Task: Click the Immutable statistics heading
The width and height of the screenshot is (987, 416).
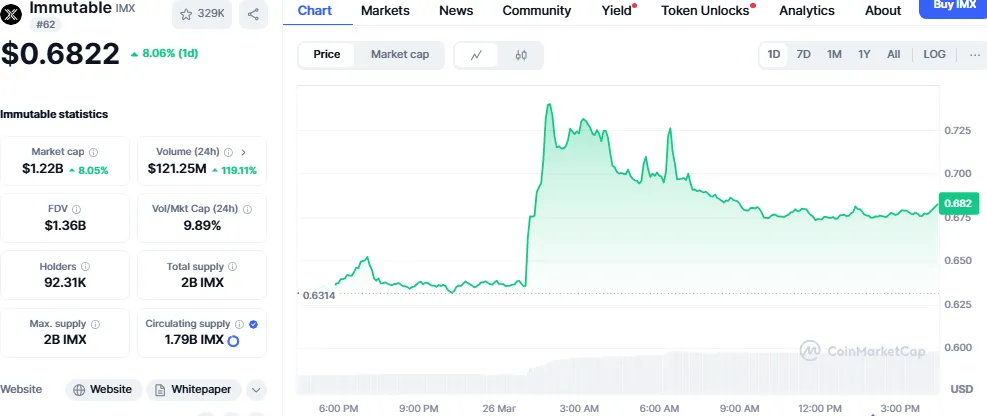Action: [x=54, y=115]
